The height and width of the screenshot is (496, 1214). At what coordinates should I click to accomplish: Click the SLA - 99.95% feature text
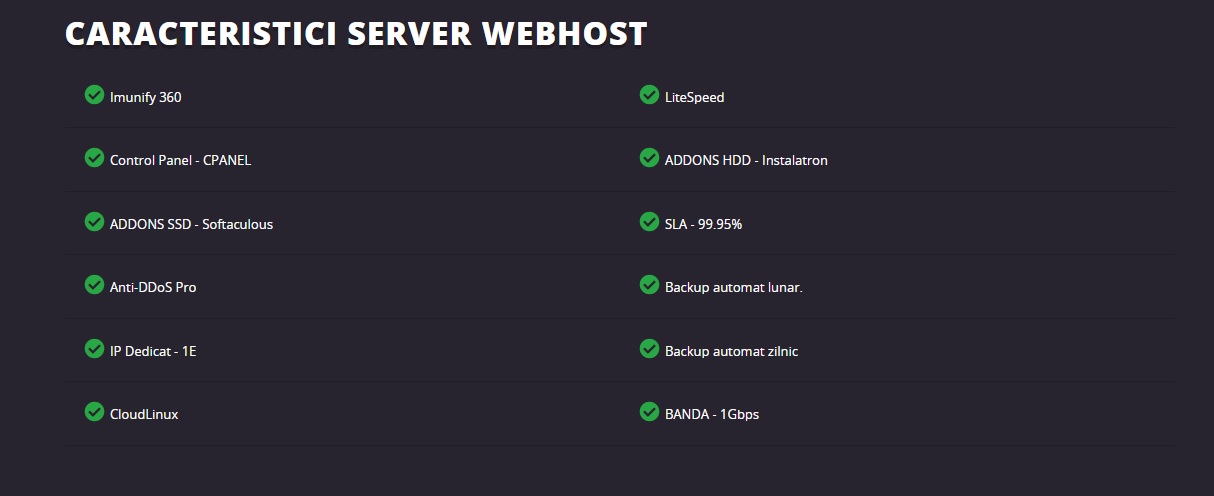[x=704, y=224]
